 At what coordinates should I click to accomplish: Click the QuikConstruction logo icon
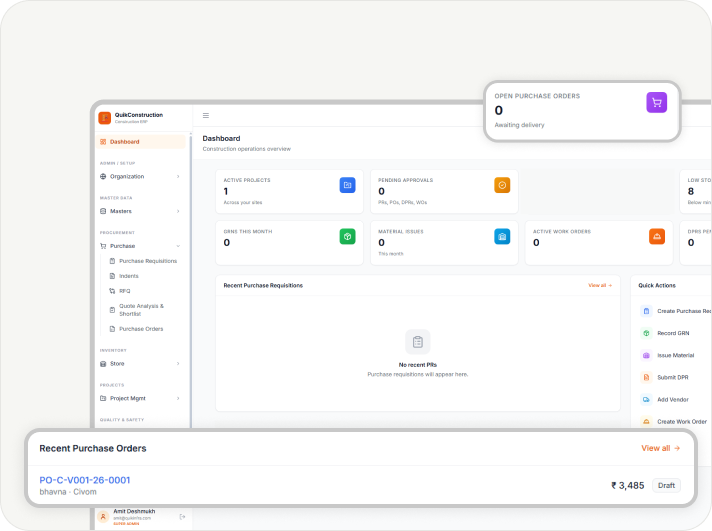(x=105, y=117)
